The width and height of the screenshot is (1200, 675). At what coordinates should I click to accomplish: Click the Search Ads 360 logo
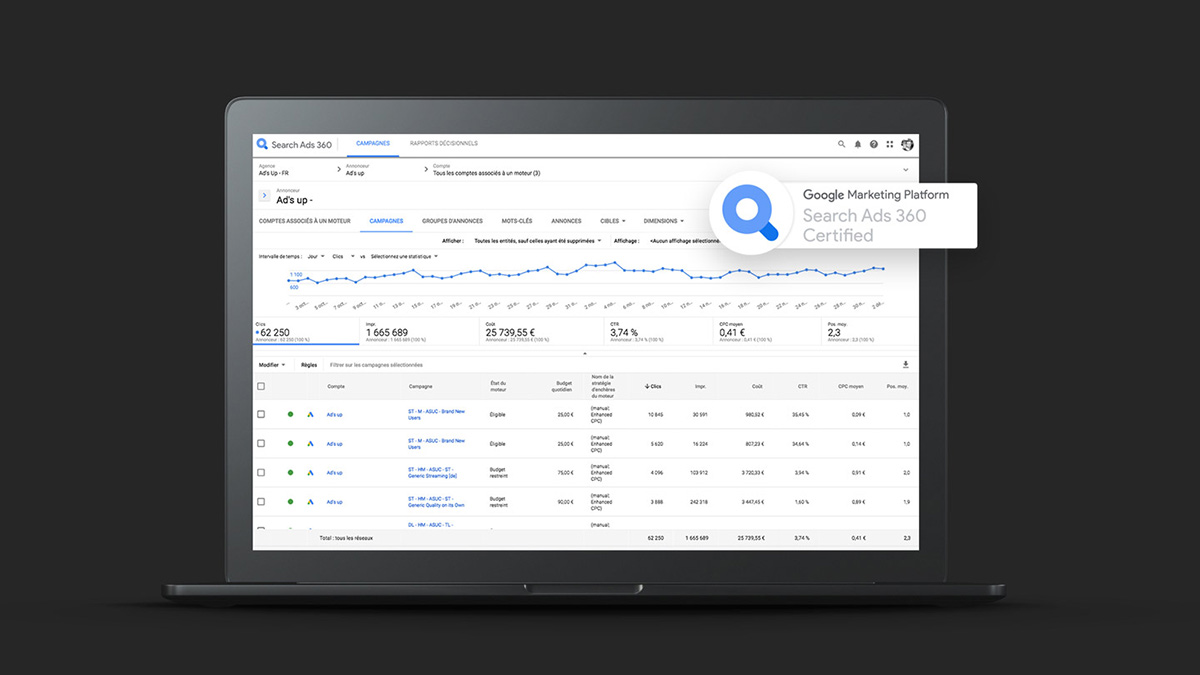click(x=294, y=144)
